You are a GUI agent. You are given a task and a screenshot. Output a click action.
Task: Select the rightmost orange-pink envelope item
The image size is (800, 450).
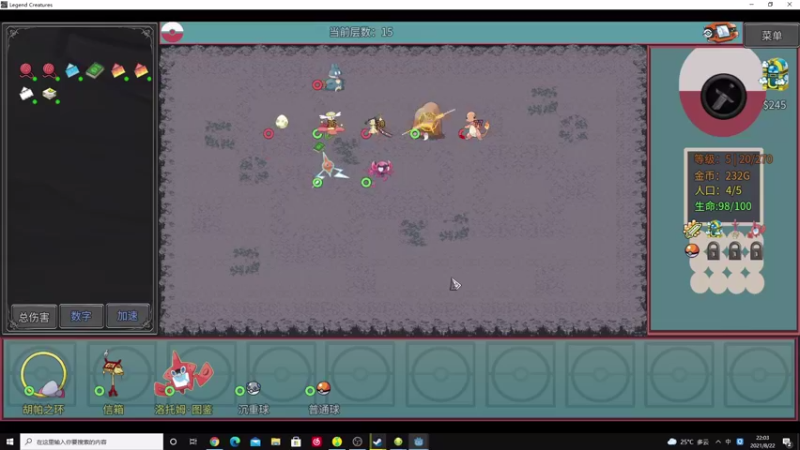click(141, 70)
